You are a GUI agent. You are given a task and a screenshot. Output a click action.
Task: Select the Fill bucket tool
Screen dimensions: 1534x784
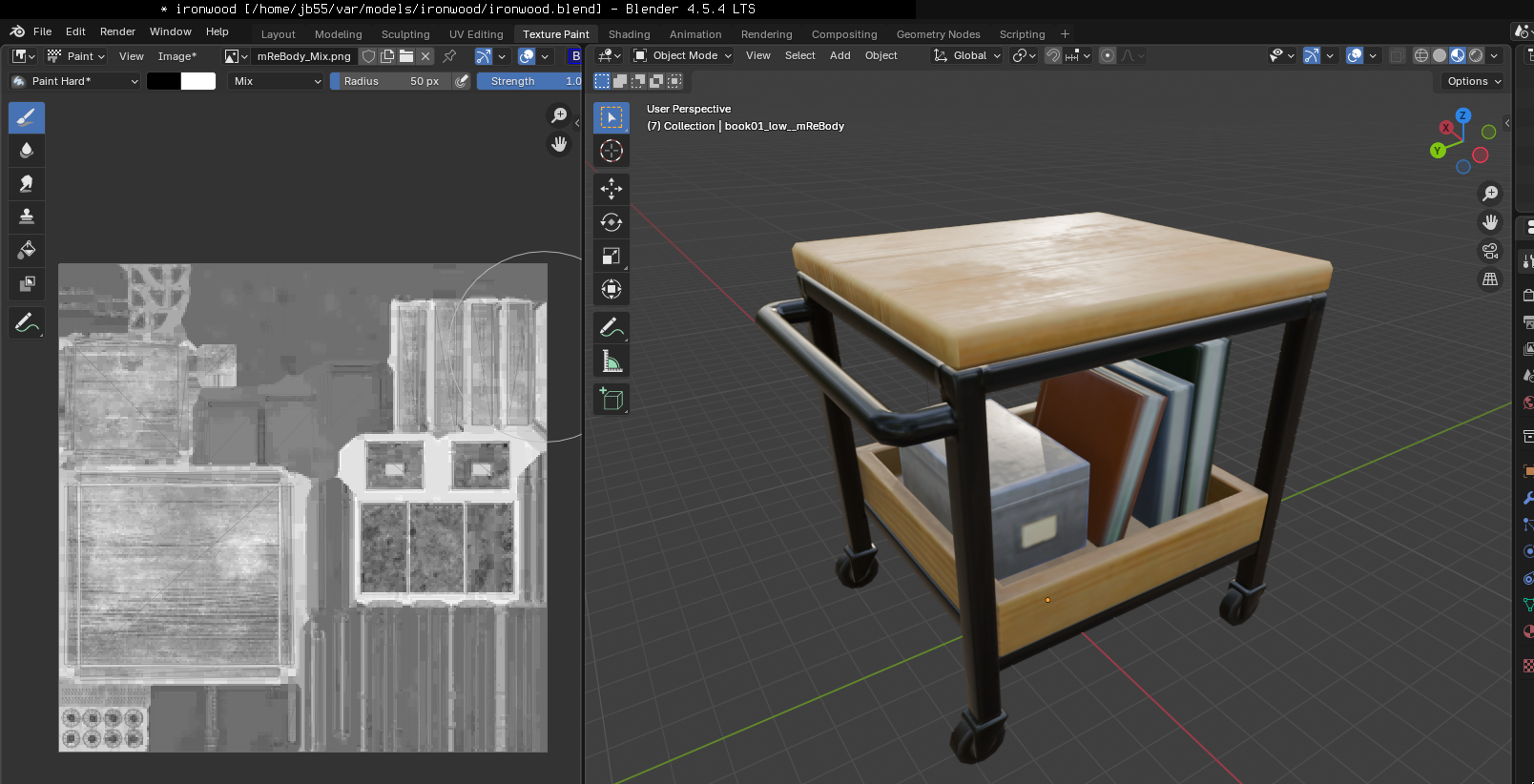tap(27, 250)
